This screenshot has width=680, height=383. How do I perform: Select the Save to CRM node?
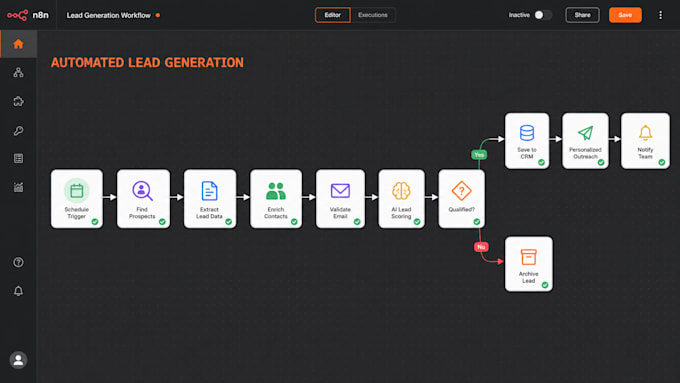[527, 141]
